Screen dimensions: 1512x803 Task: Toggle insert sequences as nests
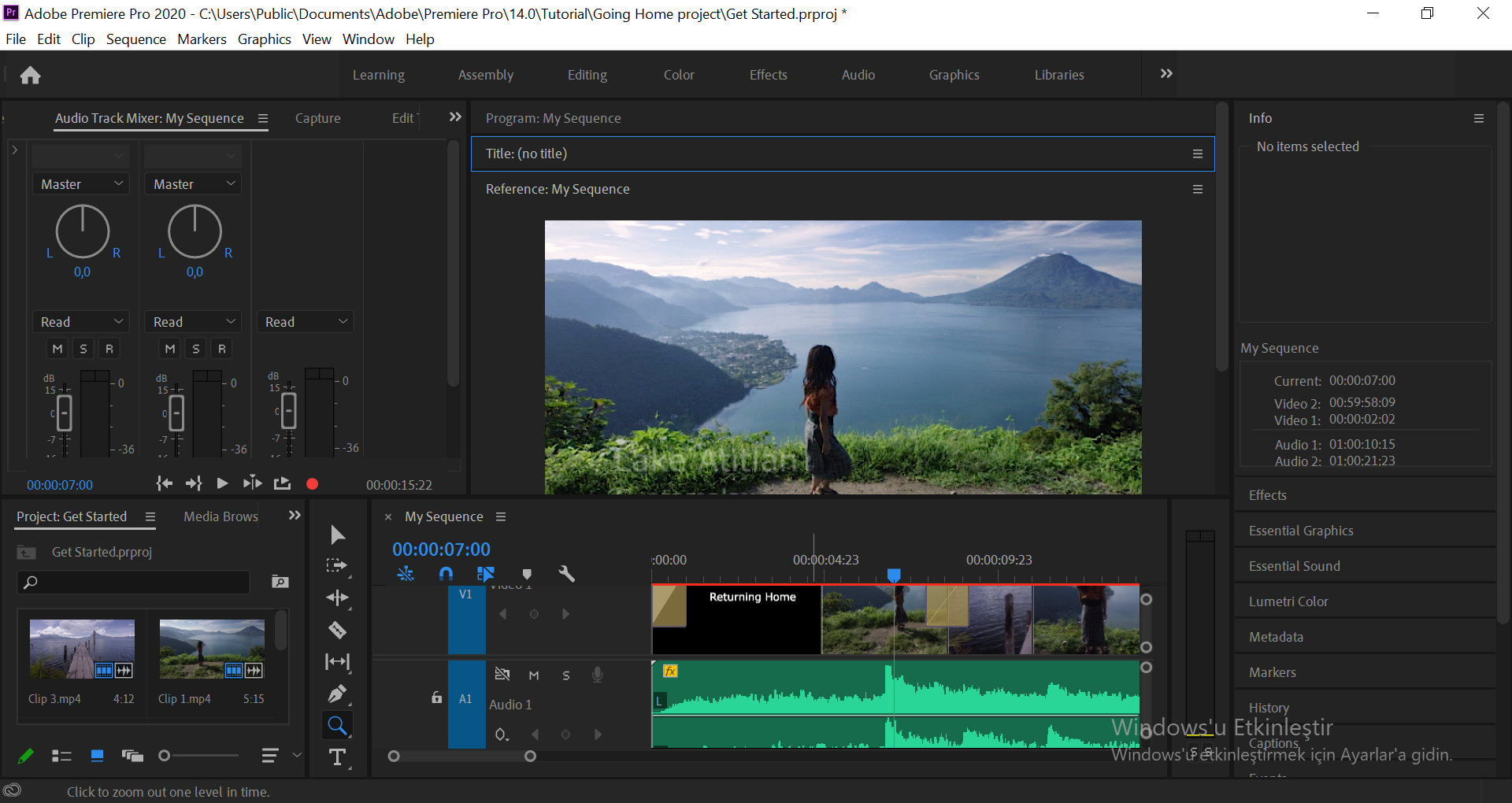pos(406,574)
